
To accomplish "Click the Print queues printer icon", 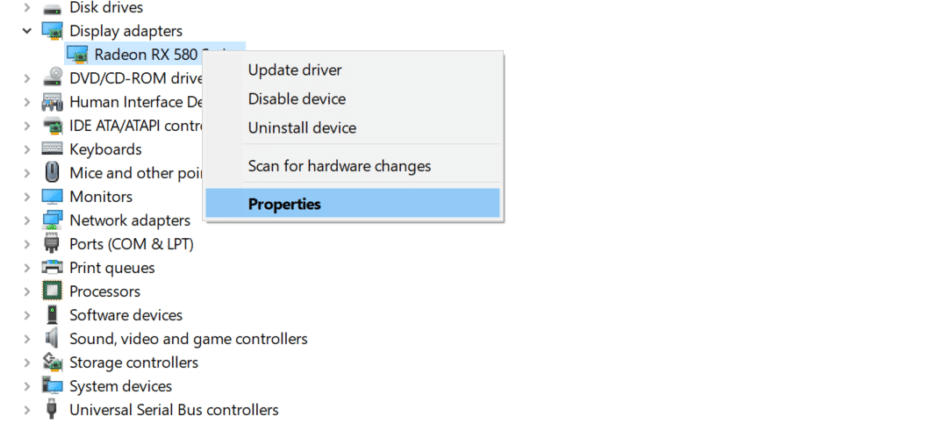I will click(x=52, y=268).
